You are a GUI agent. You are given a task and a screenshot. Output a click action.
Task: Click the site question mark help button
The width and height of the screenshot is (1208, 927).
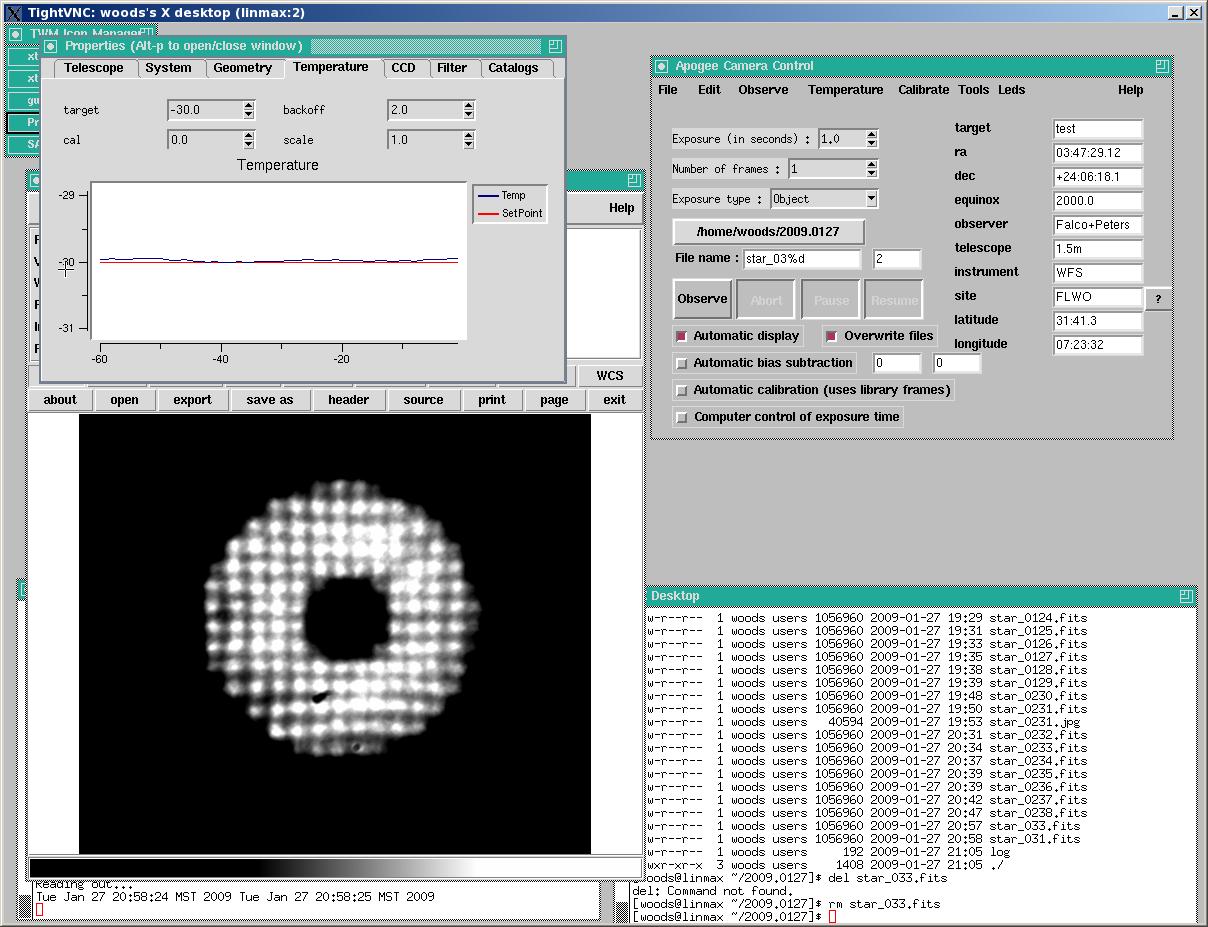coord(1159,298)
